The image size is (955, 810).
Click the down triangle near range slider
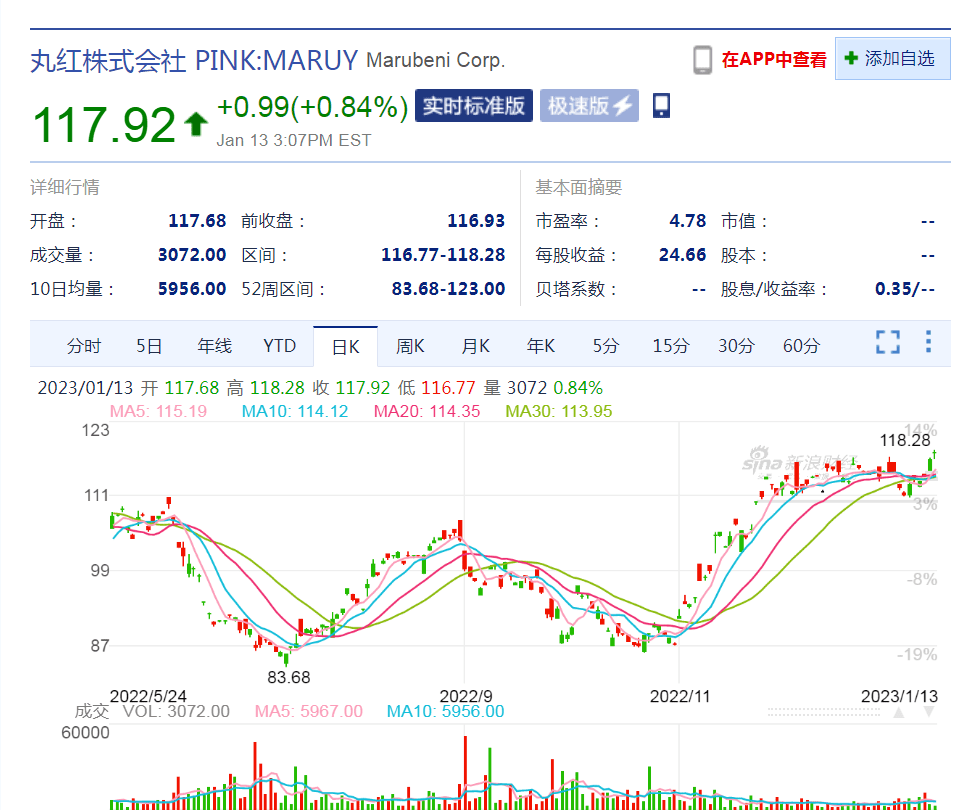pos(929,712)
